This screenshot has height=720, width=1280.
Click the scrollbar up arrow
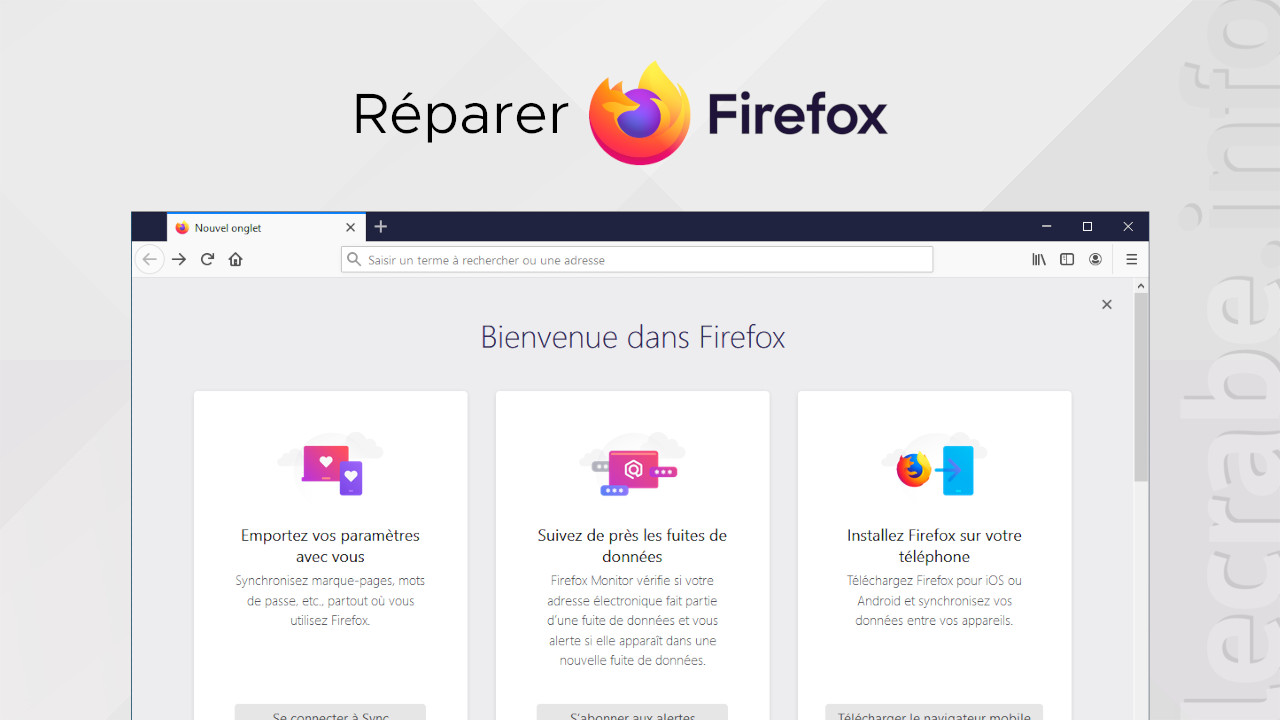[1141, 286]
